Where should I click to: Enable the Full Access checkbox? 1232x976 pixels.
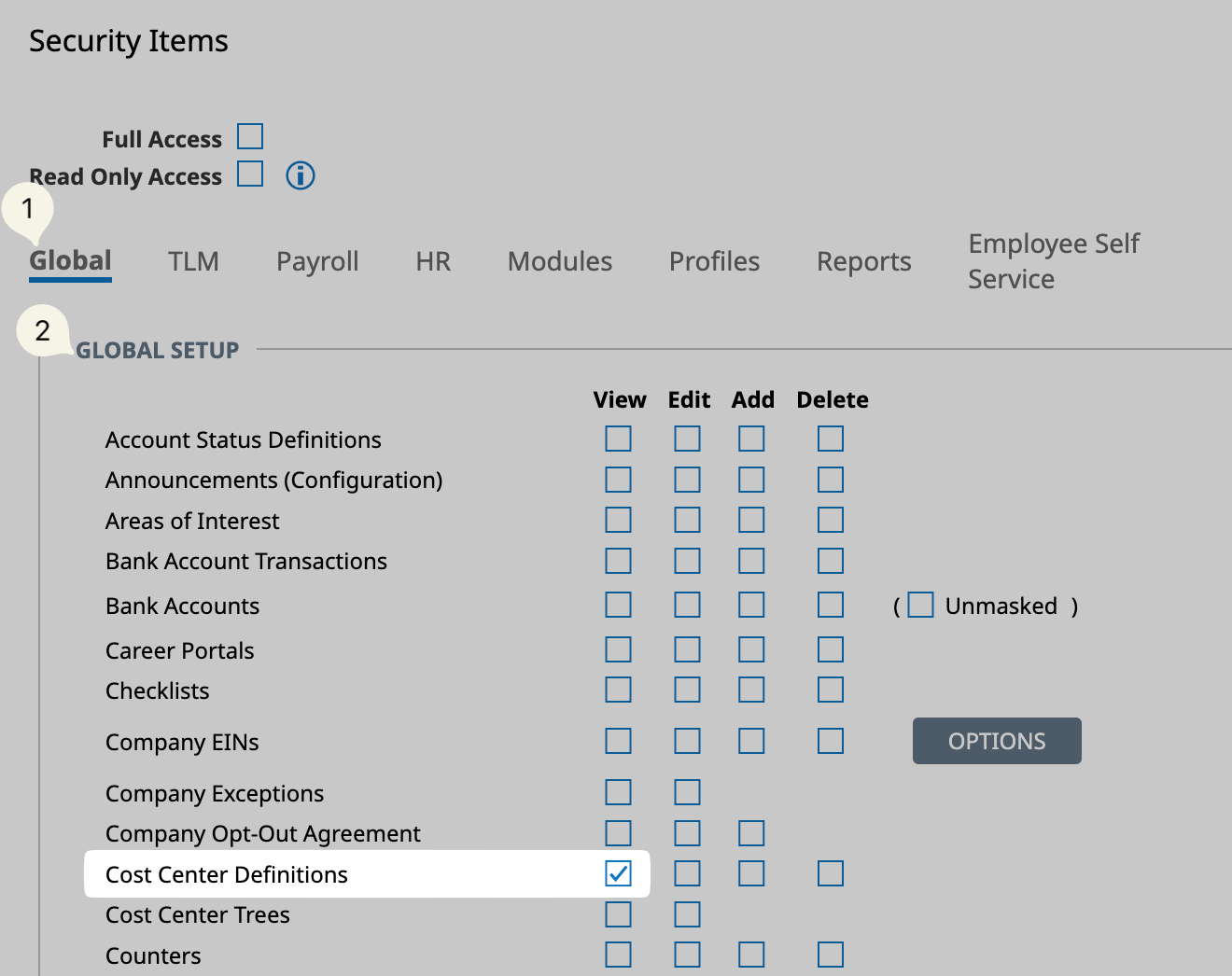point(250,136)
